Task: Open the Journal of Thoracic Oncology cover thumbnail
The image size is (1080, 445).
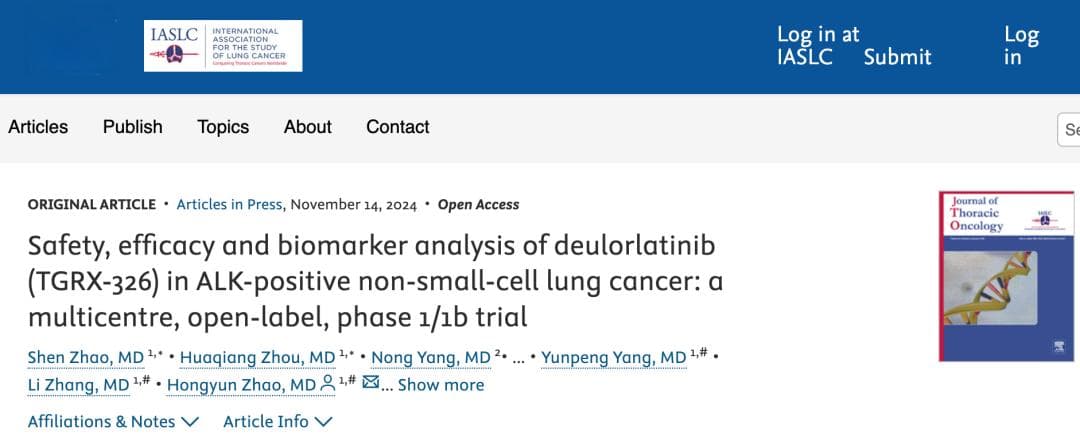Action: 1006,276
